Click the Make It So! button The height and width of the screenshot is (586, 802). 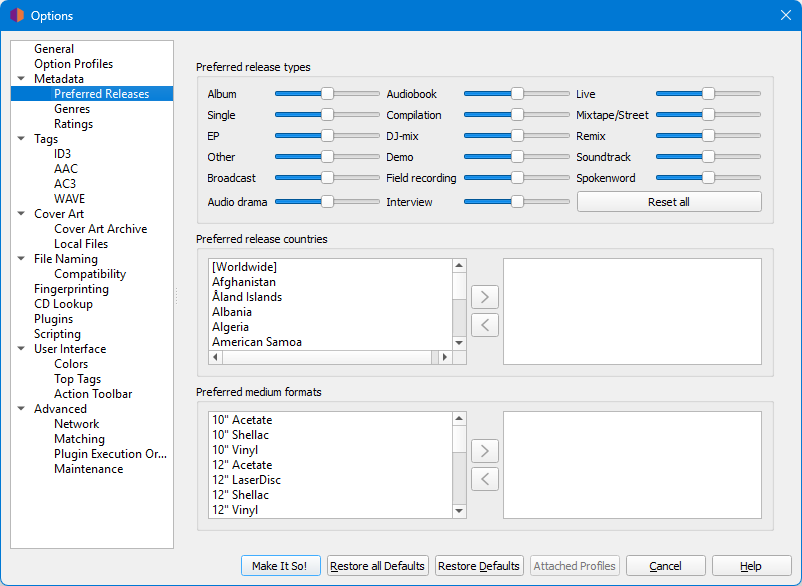[x=281, y=566]
